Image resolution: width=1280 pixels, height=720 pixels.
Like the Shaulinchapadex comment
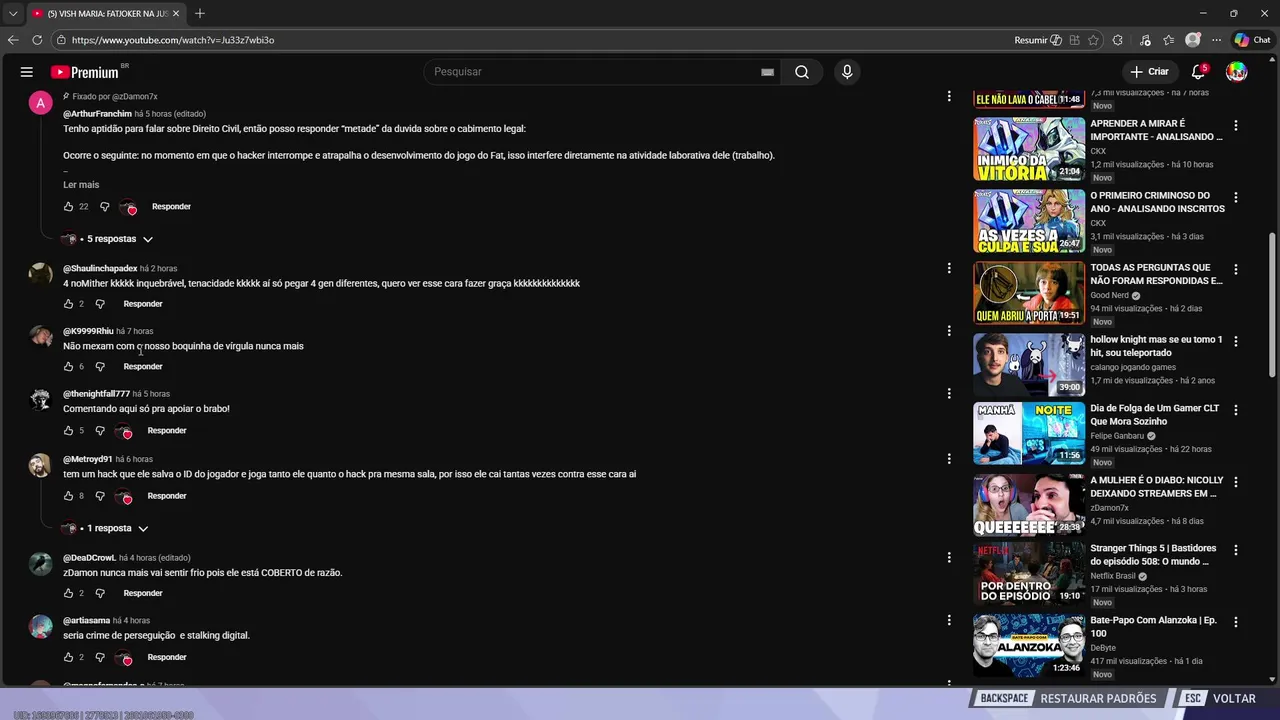69,304
